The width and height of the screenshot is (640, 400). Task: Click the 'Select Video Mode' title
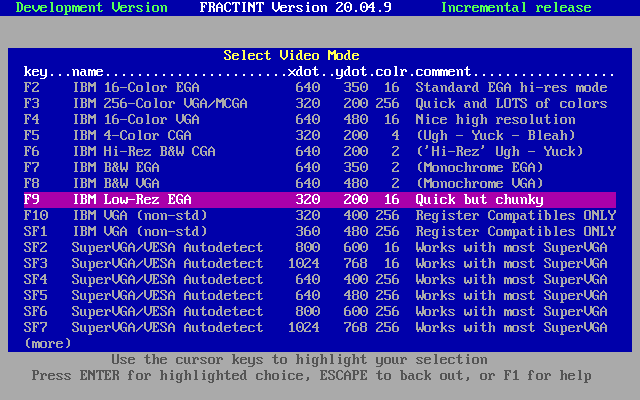[291, 56]
